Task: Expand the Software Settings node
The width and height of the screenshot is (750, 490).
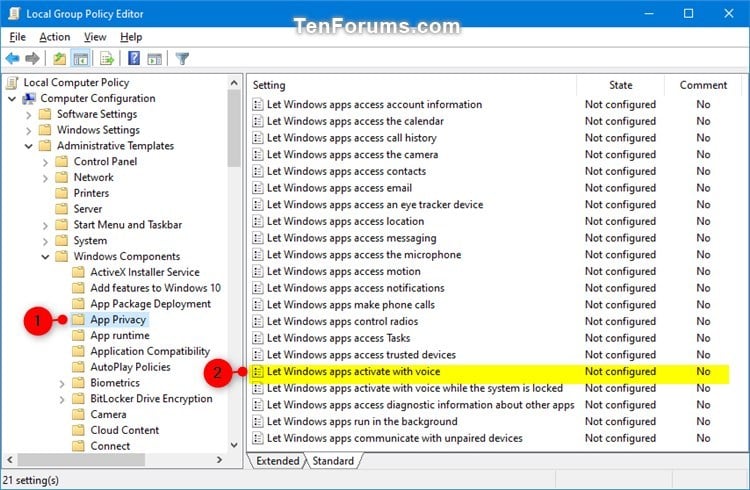Action: tap(29, 115)
